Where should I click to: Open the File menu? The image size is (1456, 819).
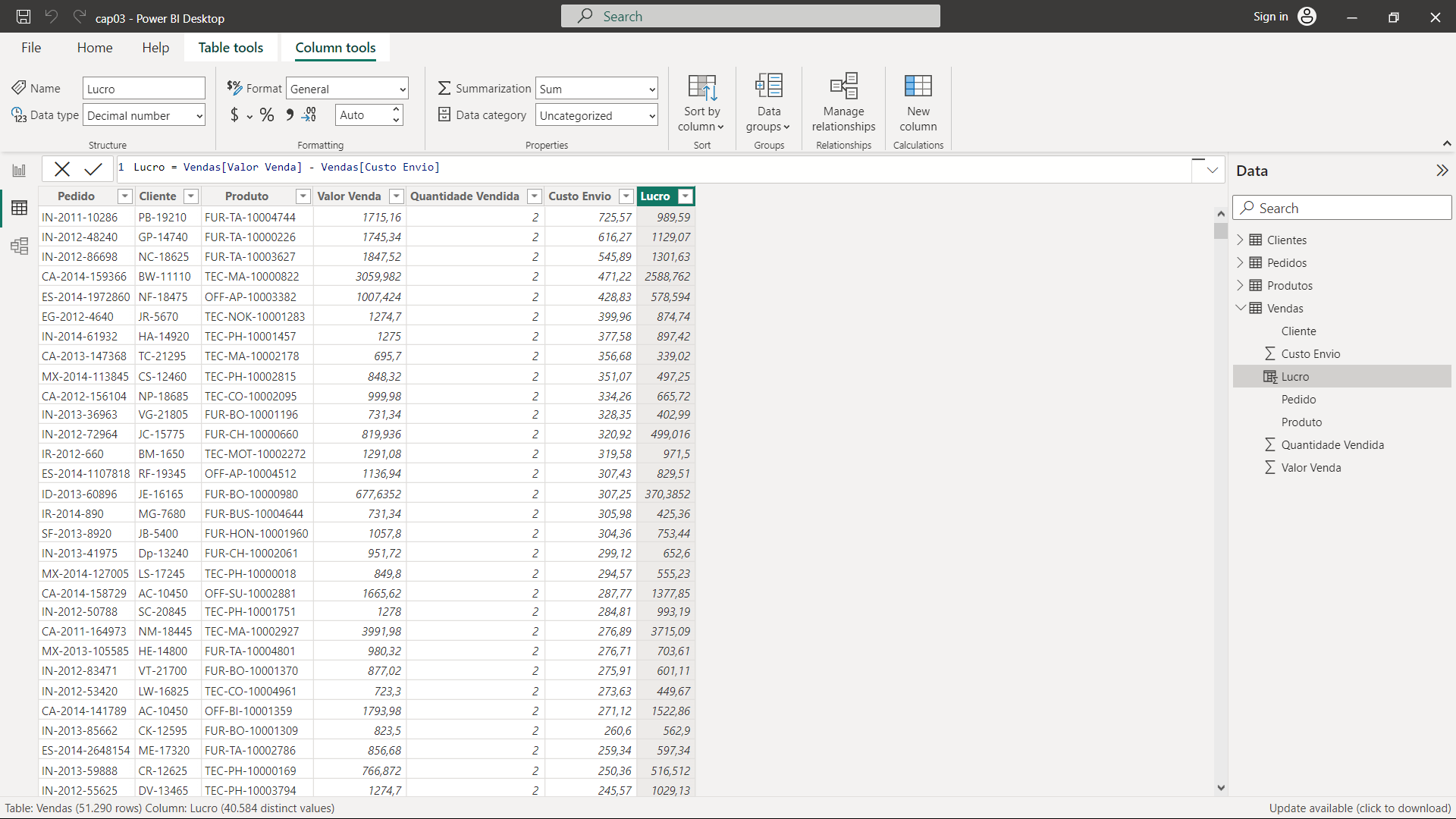coord(31,48)
